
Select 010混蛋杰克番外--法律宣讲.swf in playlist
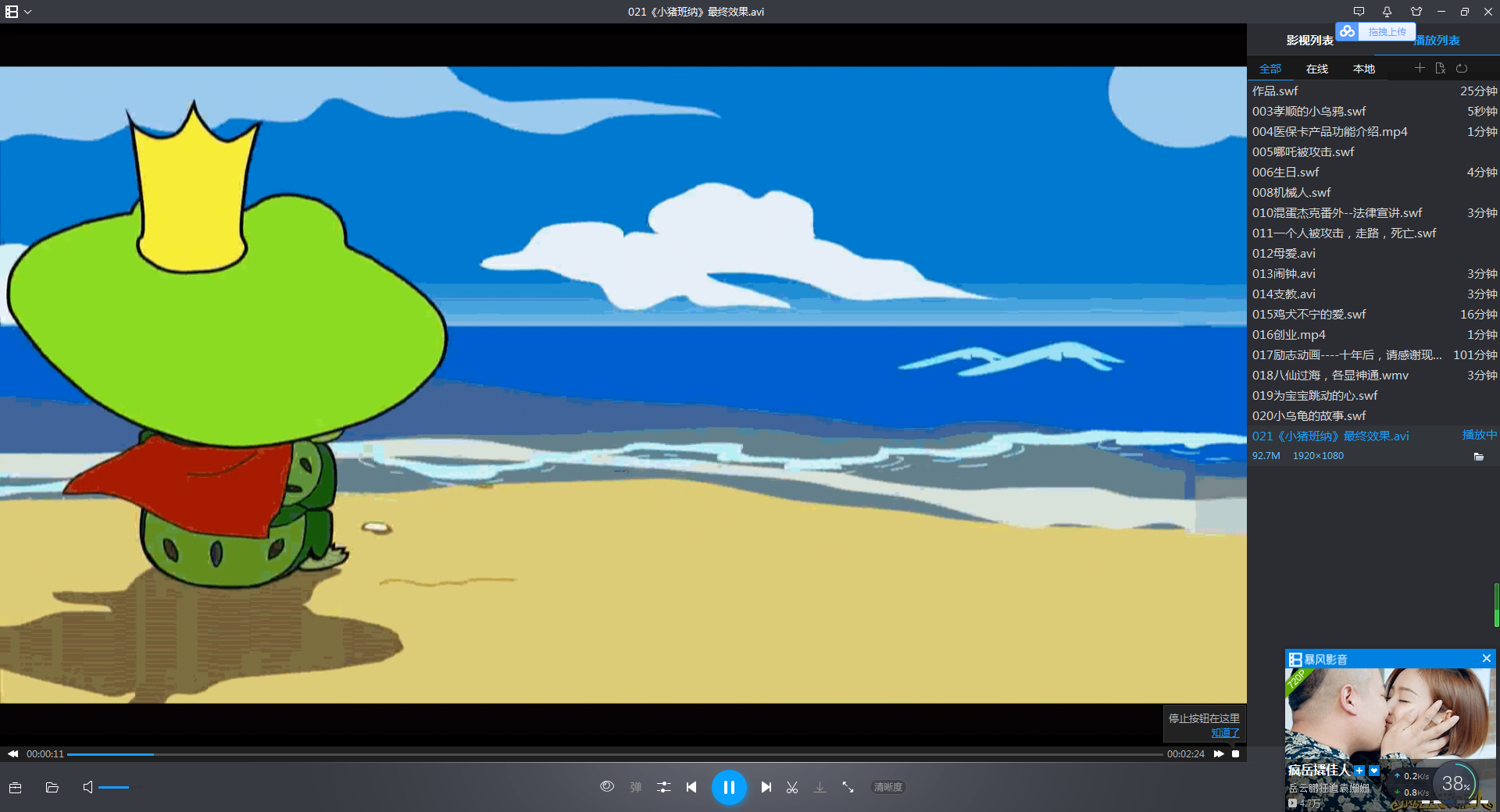(x=1373, y=213)
